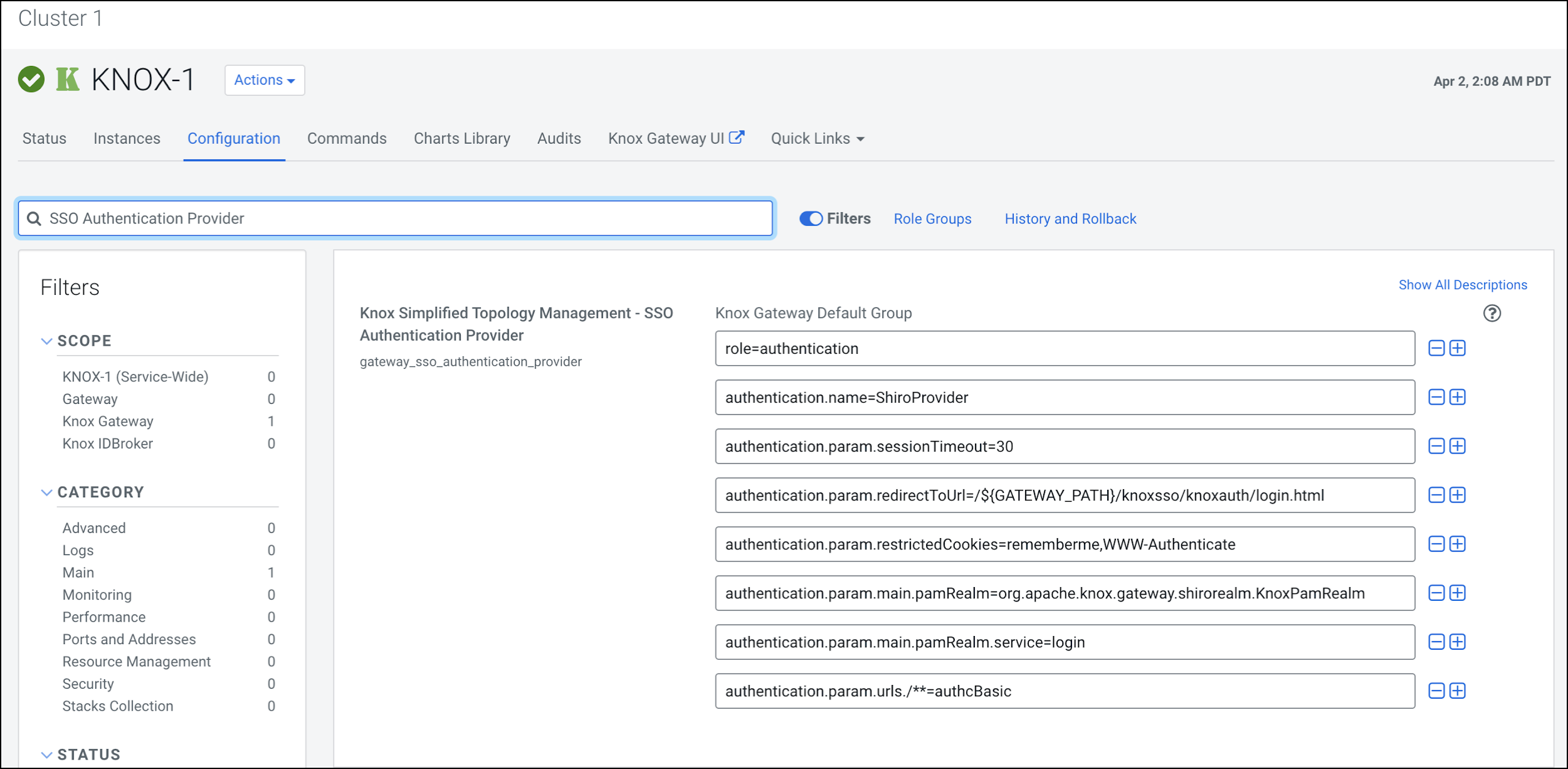Open the Actions dropdown
The height and width of the screenshot is (769, 1568).
pos(265,80)
